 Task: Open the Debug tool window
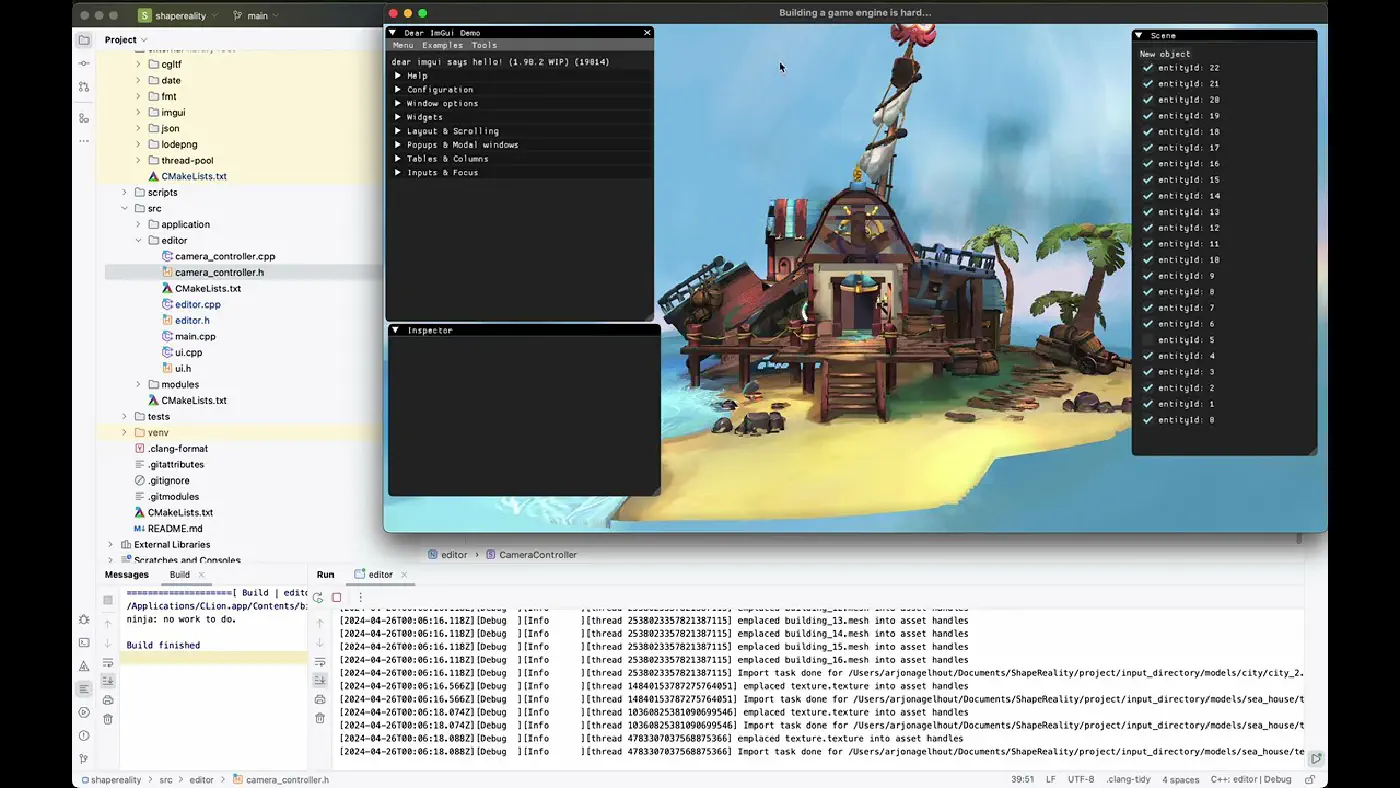pyautogui.click(x=84, y=620)
